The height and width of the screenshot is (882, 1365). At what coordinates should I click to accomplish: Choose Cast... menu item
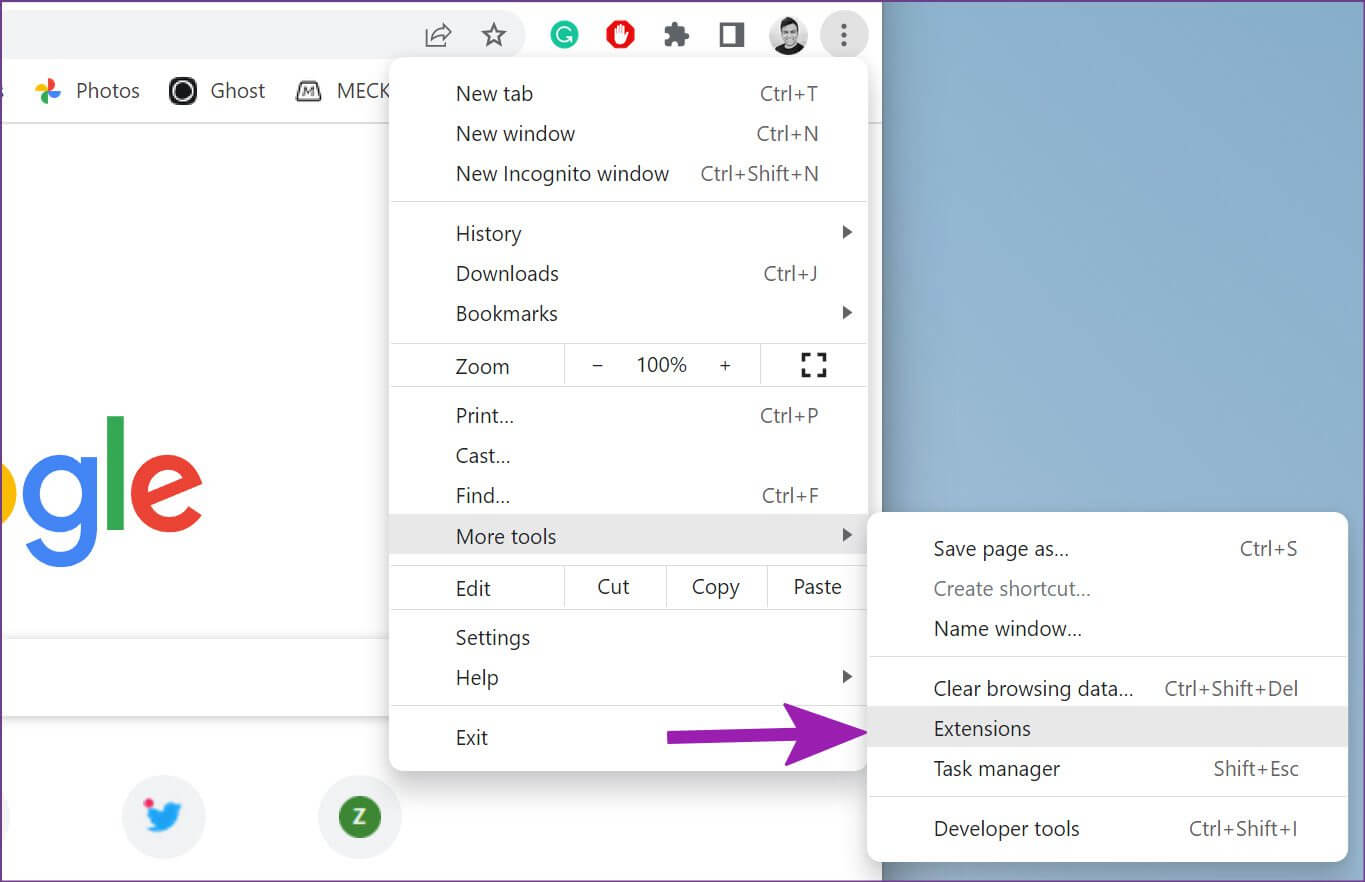[x=628, y=455]
